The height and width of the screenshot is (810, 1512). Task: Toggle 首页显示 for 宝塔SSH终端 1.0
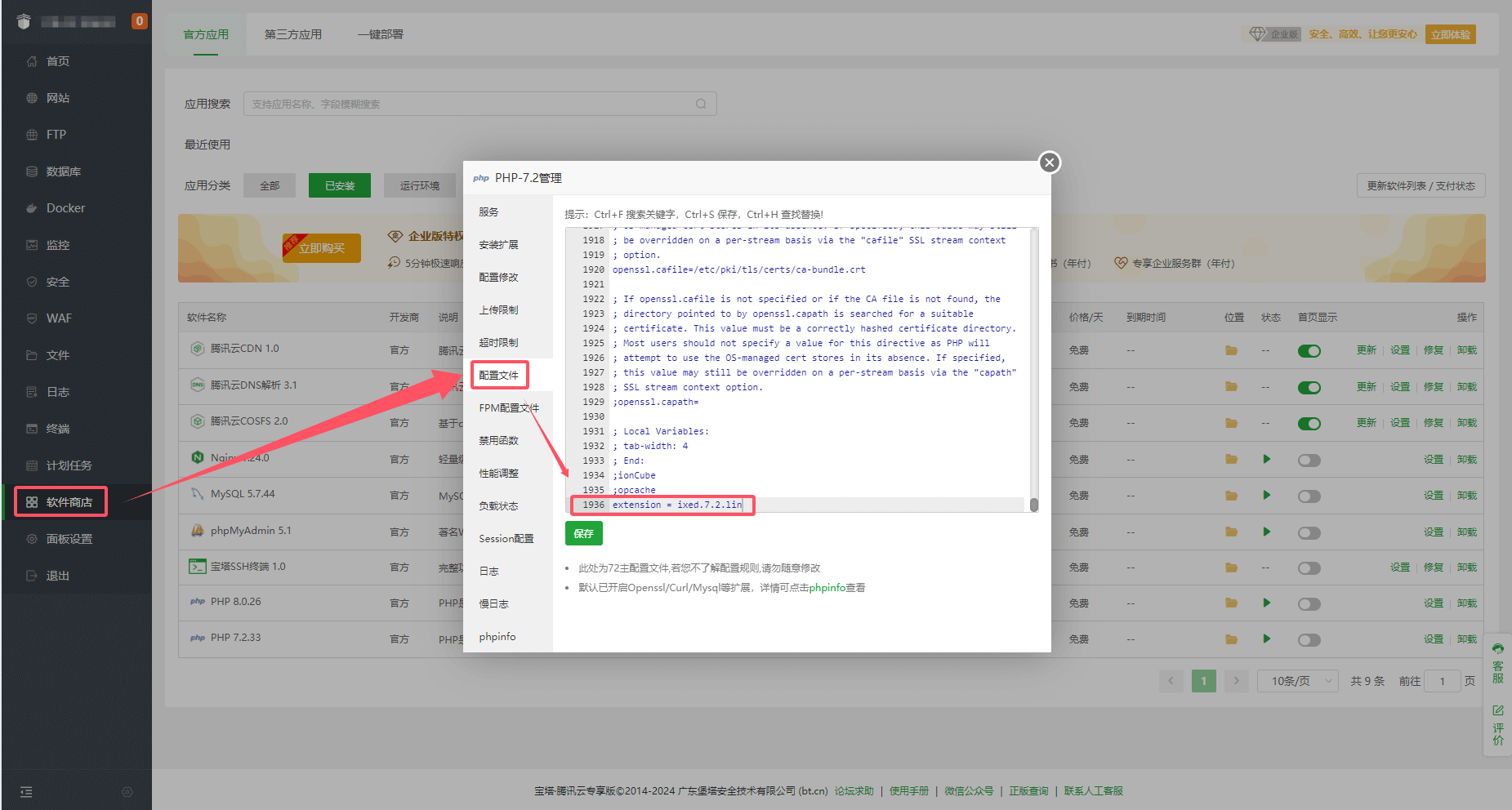point(1309,568)
